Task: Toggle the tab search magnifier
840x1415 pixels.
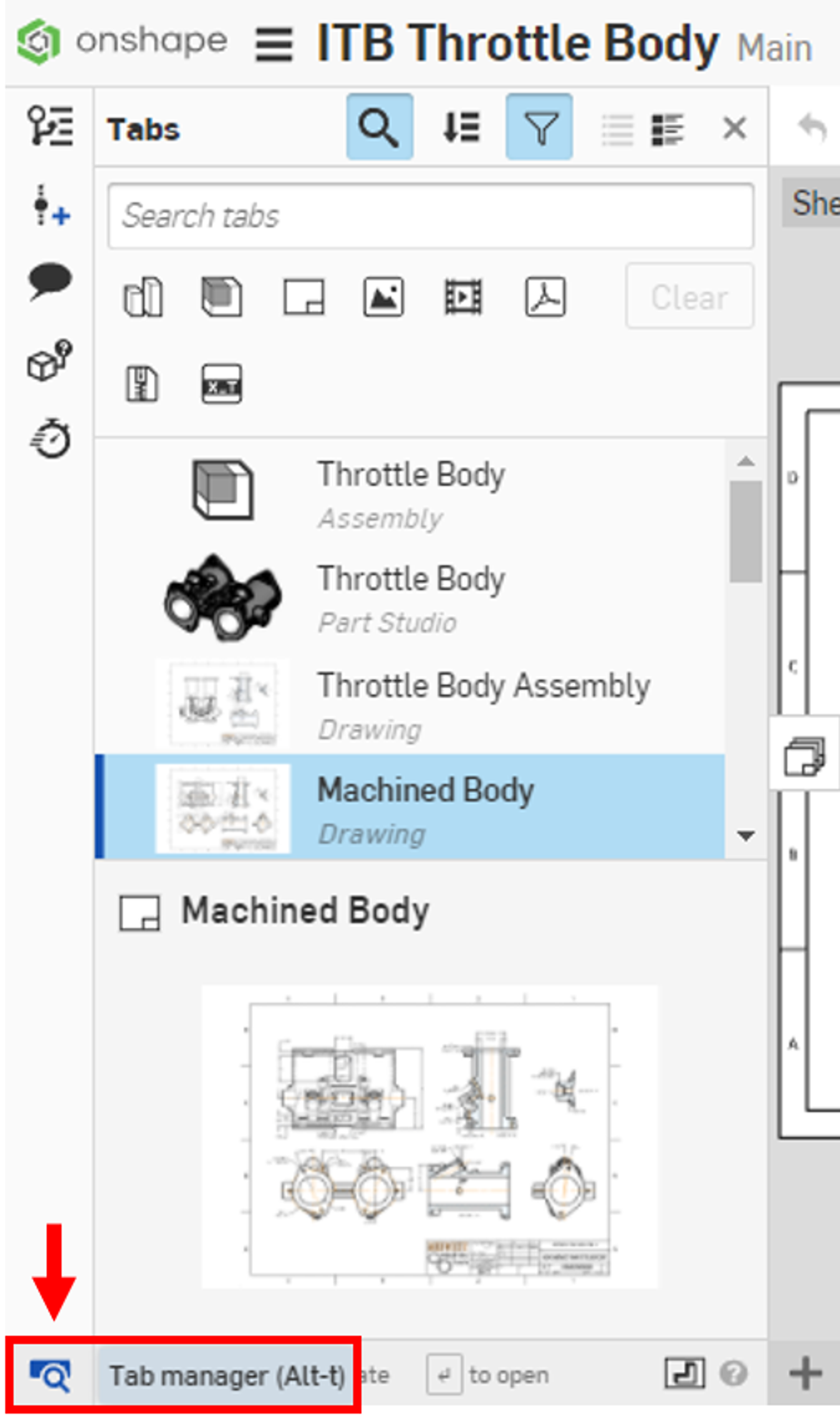Action: 379,128
